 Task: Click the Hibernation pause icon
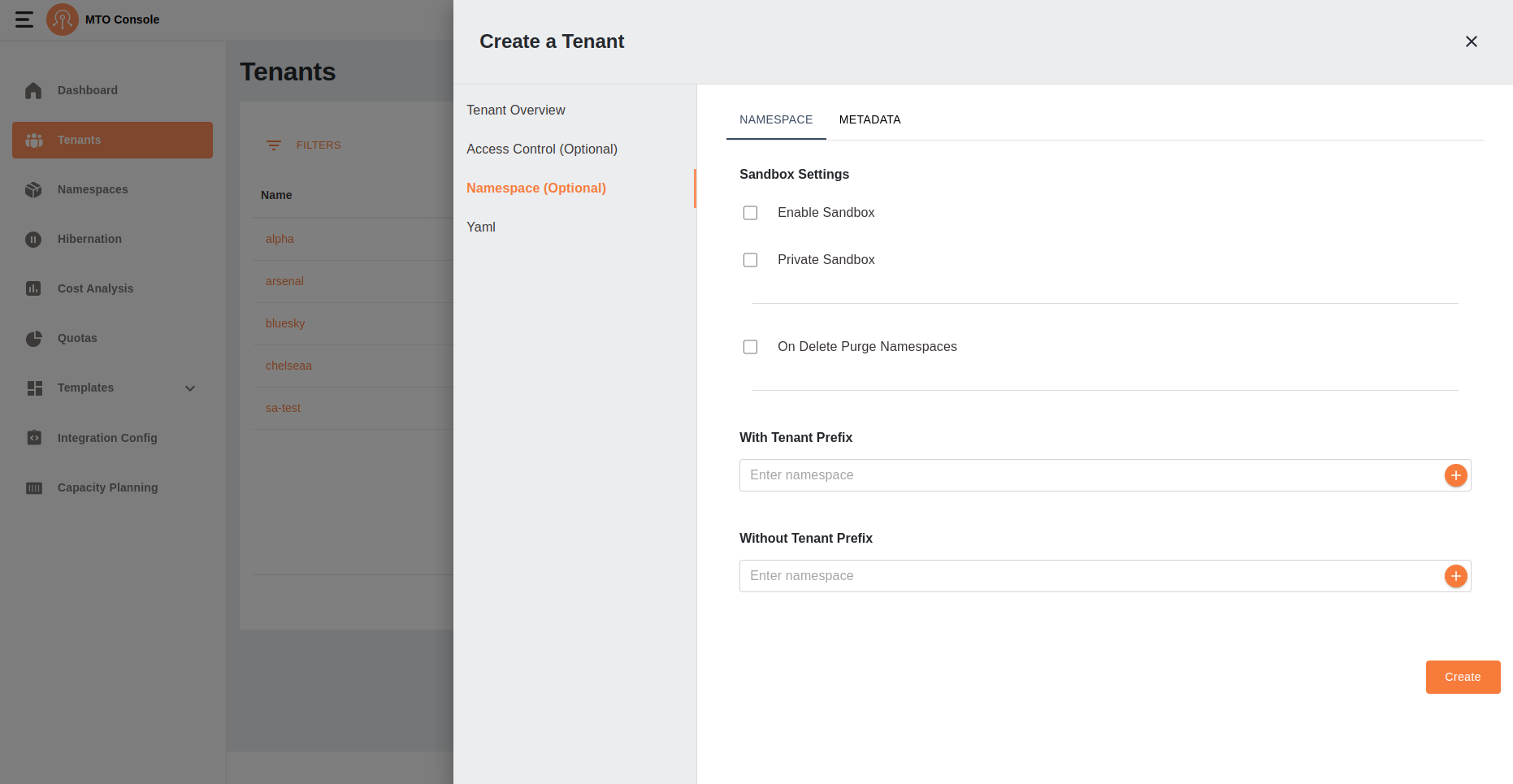point(33,239)
